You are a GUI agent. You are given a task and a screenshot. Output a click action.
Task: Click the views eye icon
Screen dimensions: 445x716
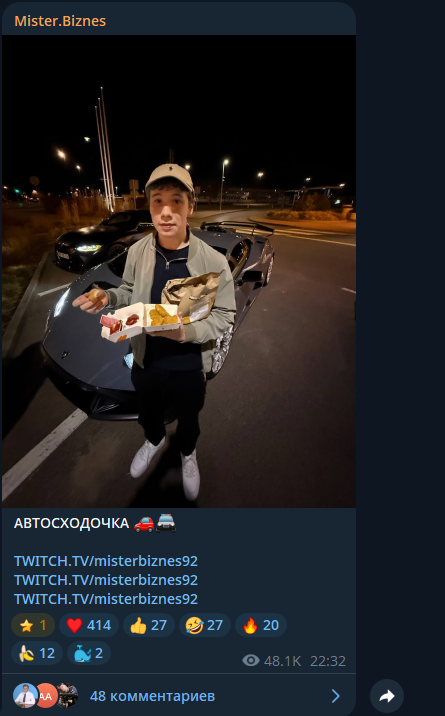pos(251,660)
